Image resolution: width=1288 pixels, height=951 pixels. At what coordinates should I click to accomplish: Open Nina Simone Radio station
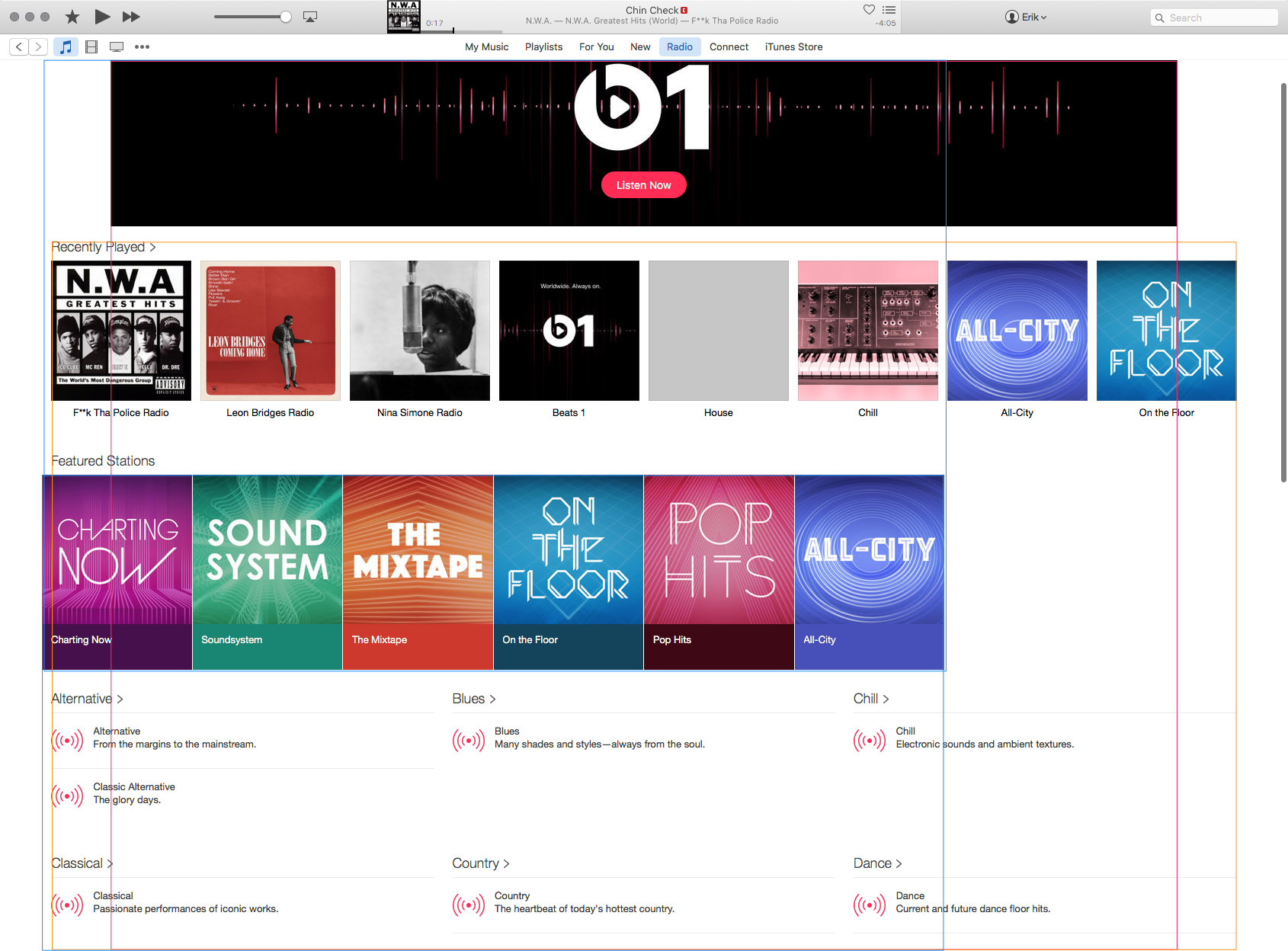click(420, 331)
